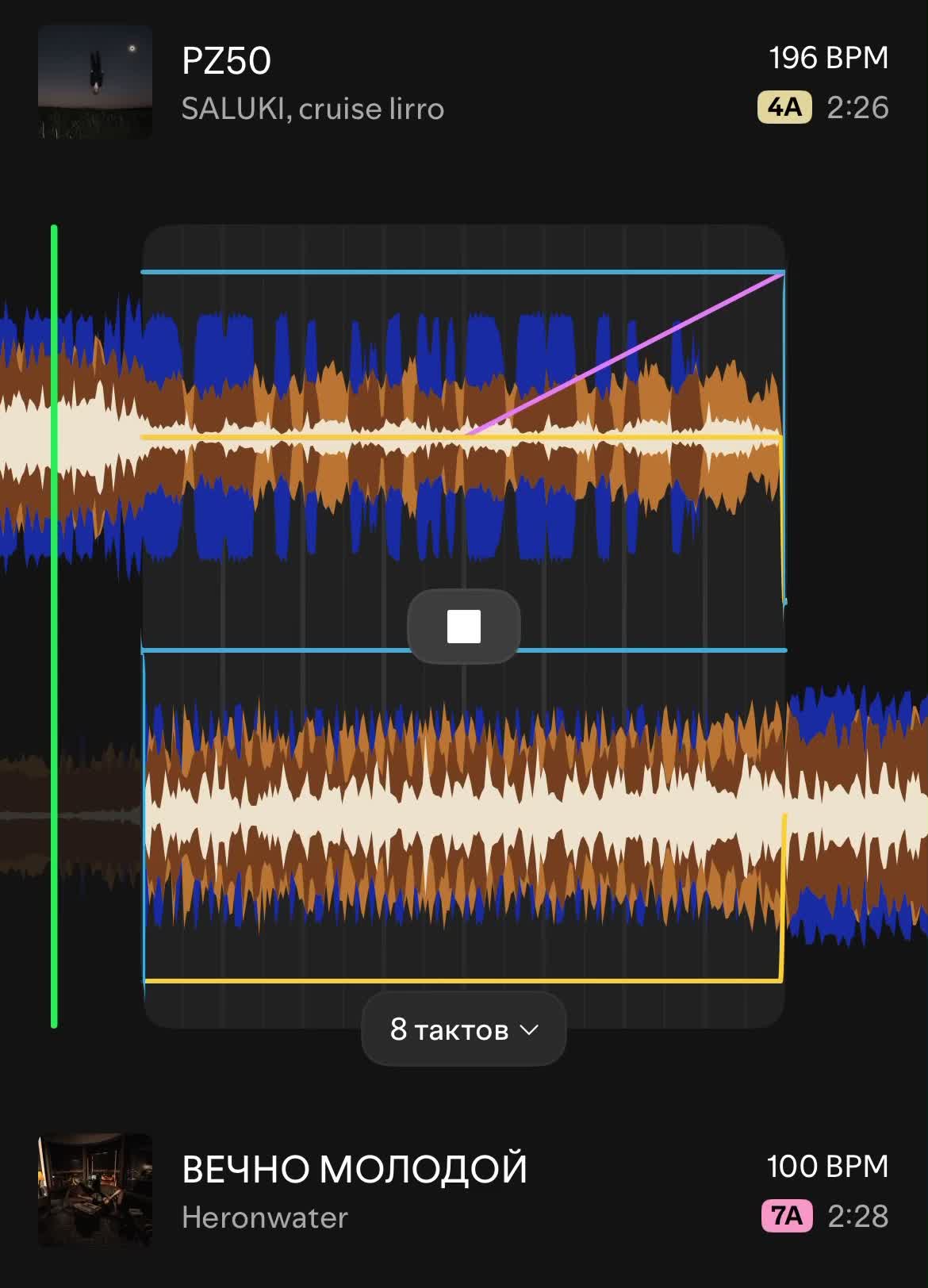
Task: Tap artist name Heronwater
Action: coord(265,1217)
